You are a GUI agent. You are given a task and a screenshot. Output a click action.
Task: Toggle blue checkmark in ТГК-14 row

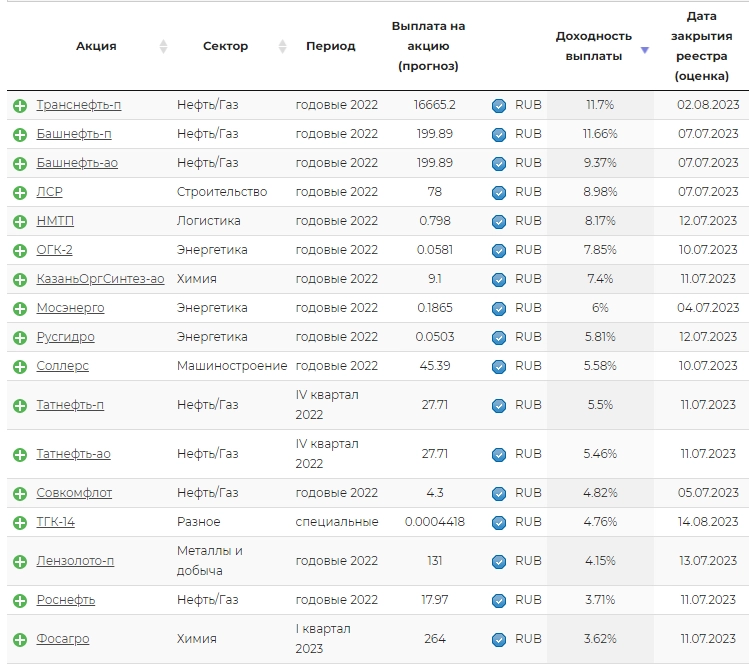click(499, 523)
